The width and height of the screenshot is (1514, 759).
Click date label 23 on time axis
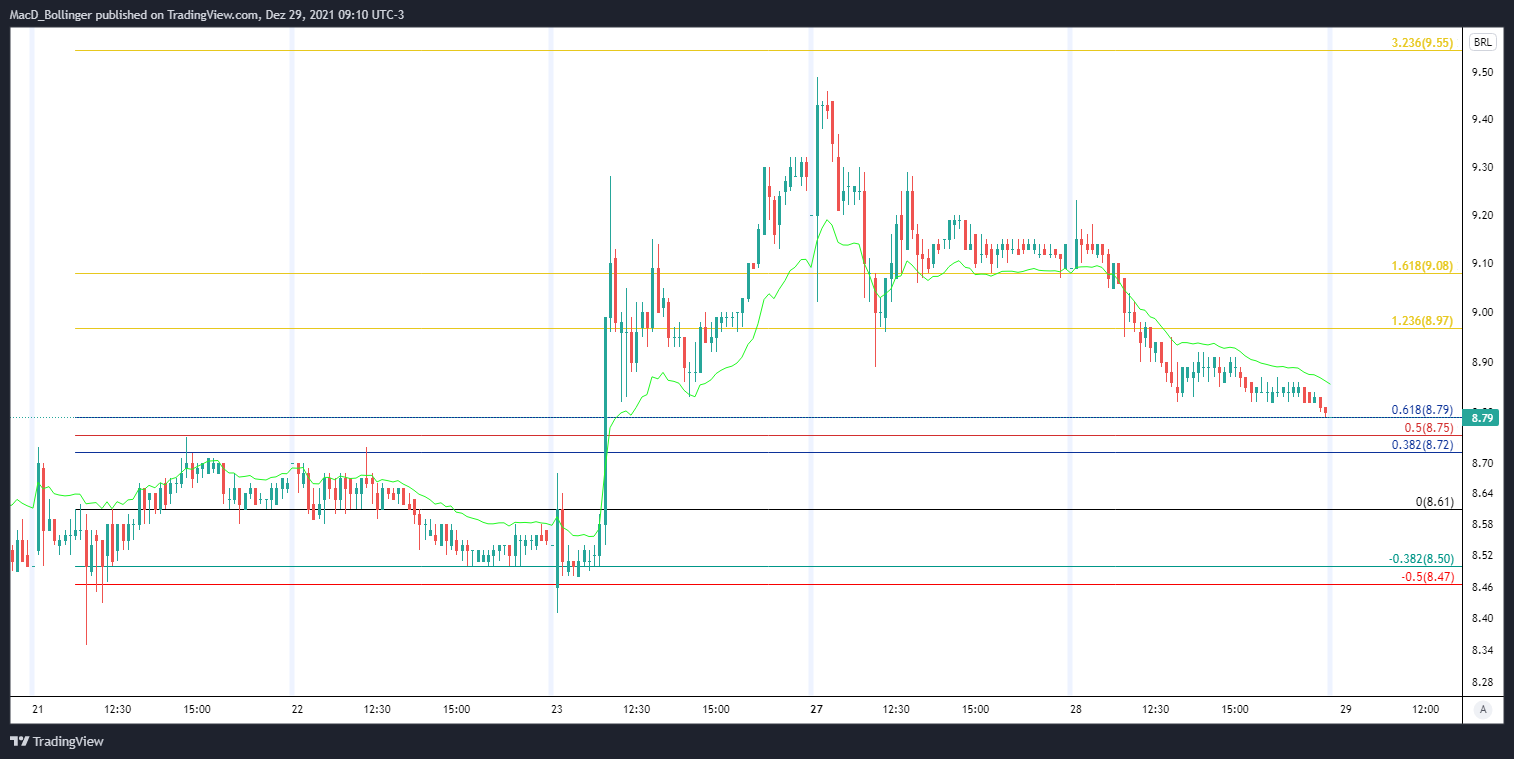[557, 710]
